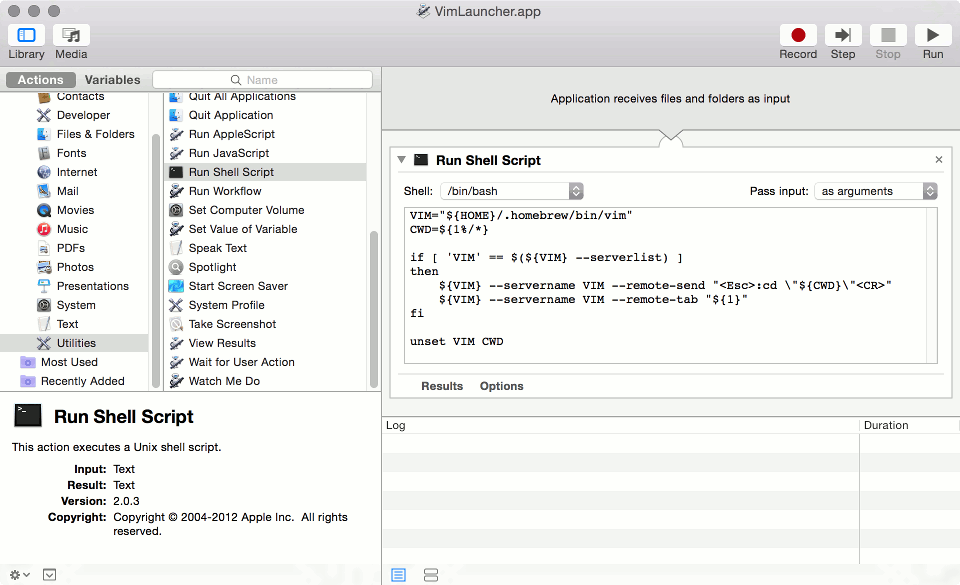960x585 pixels.
Task: Open the Media browser
Action: click(70, 40)
